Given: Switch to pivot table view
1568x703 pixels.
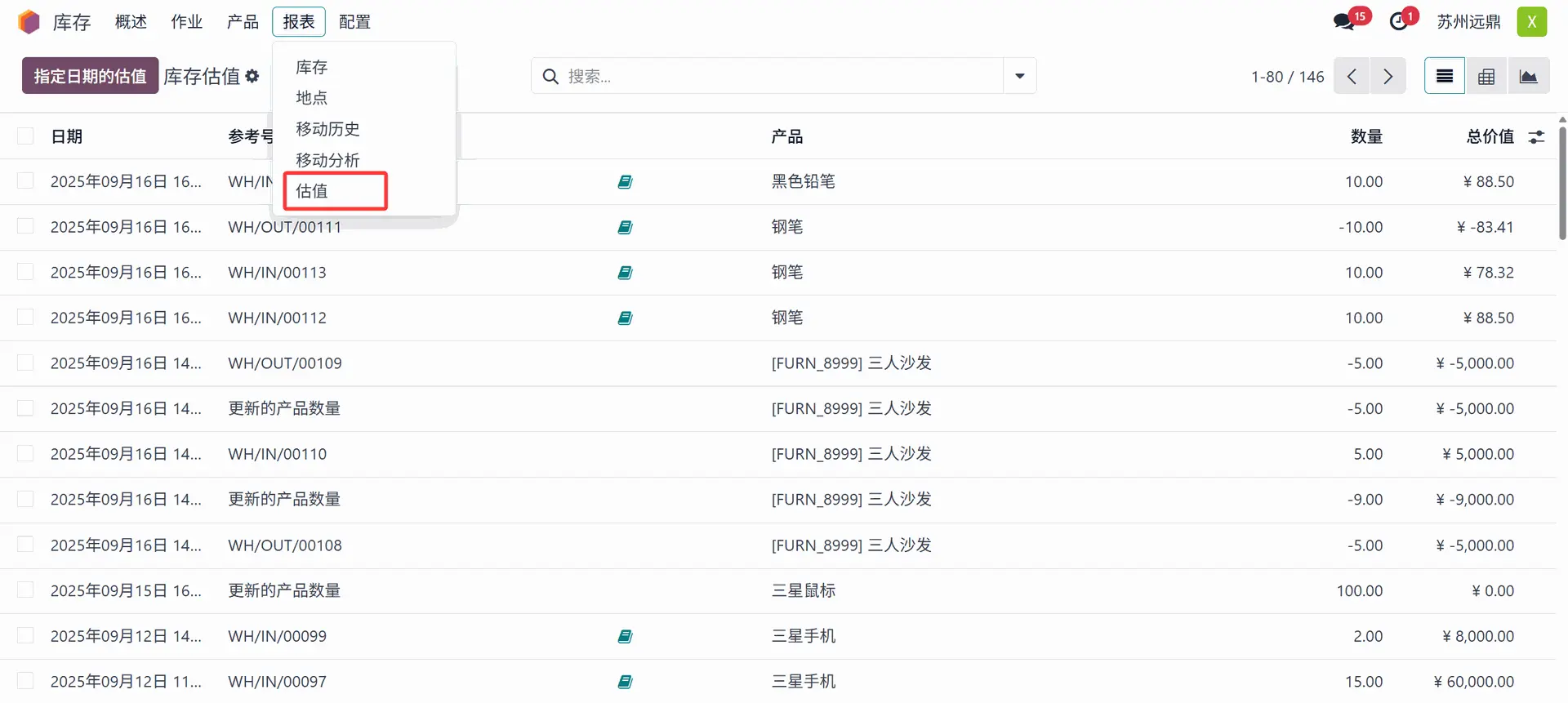Looking at the screenshot, I should [x=1486, y=76].
